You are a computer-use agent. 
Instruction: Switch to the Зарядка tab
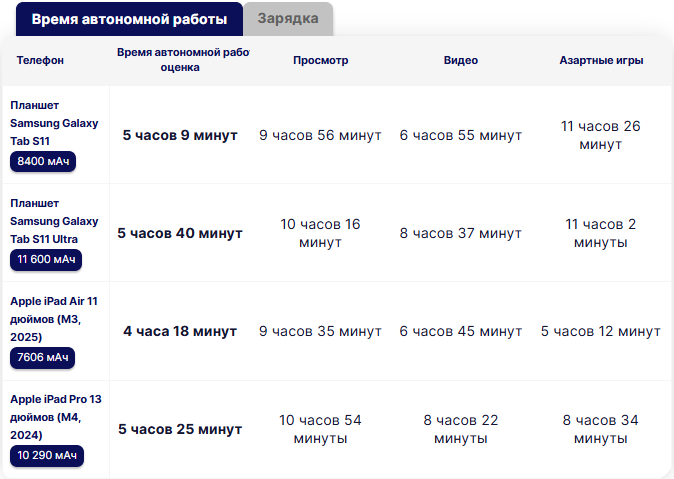click(288, 19)
